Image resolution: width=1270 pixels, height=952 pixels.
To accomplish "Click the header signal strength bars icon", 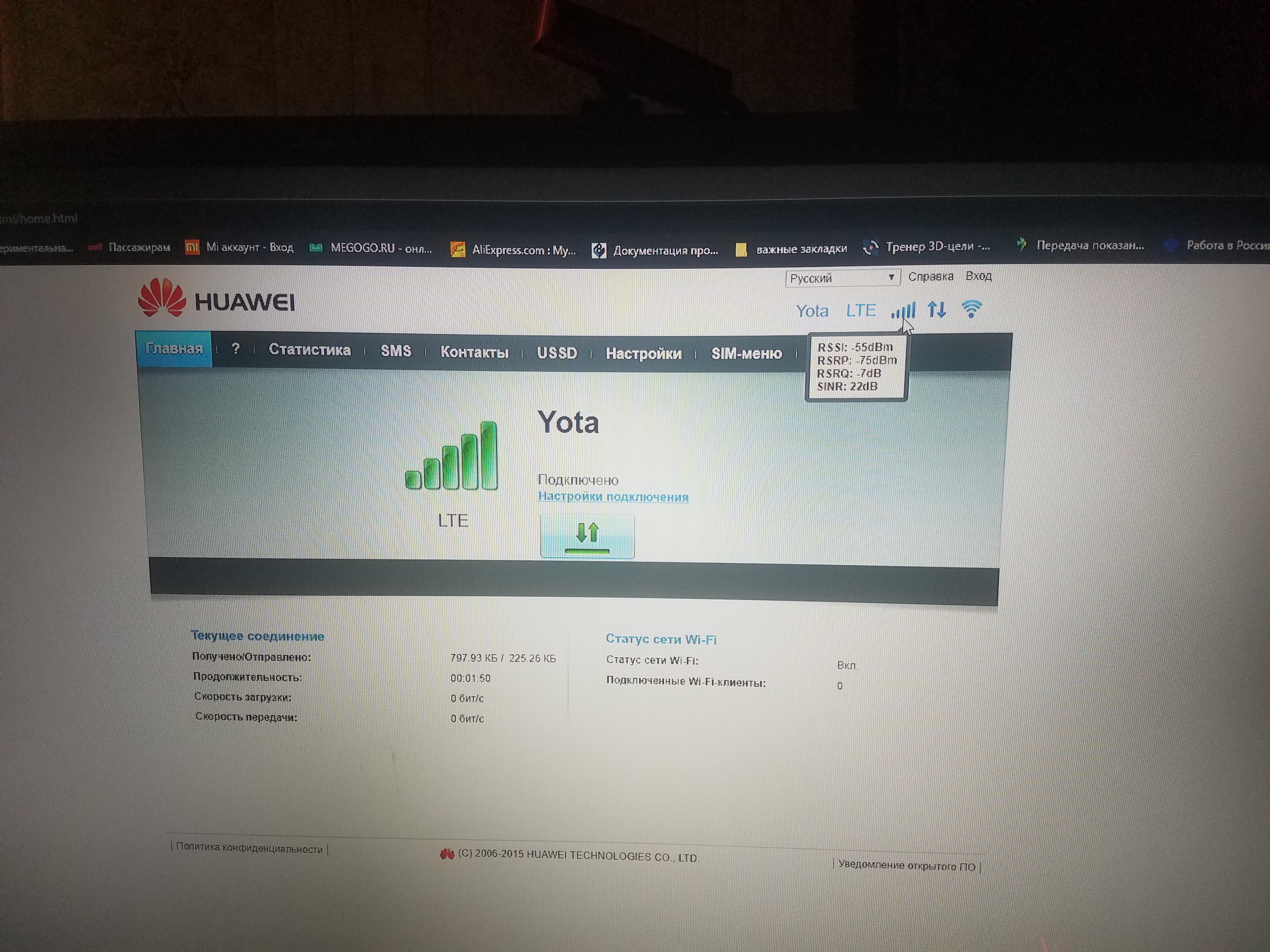I will (x=903, y=310).
